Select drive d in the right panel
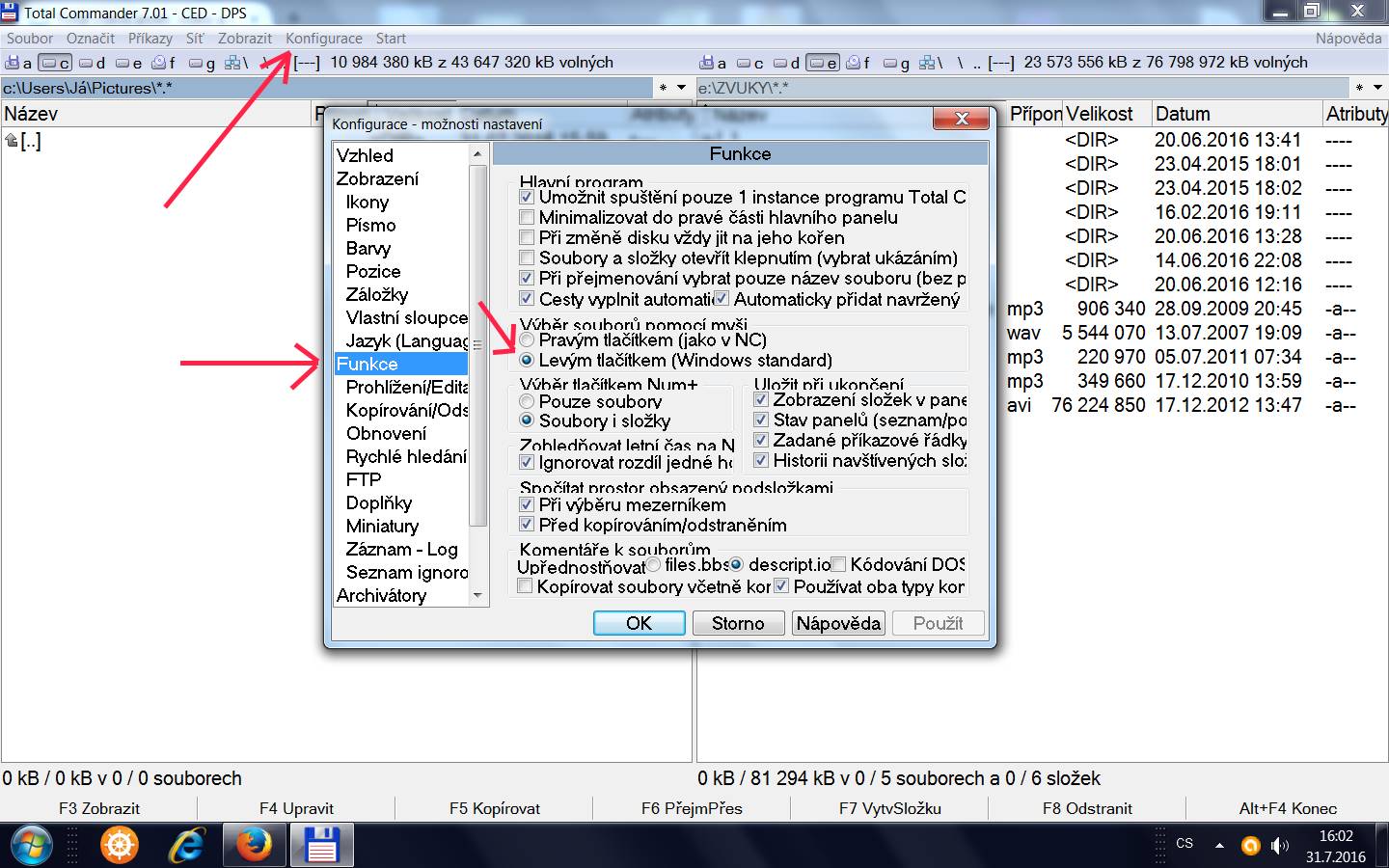Viewport: 1389px width, 868px height. pyautogui.click(x=786, y=63)
